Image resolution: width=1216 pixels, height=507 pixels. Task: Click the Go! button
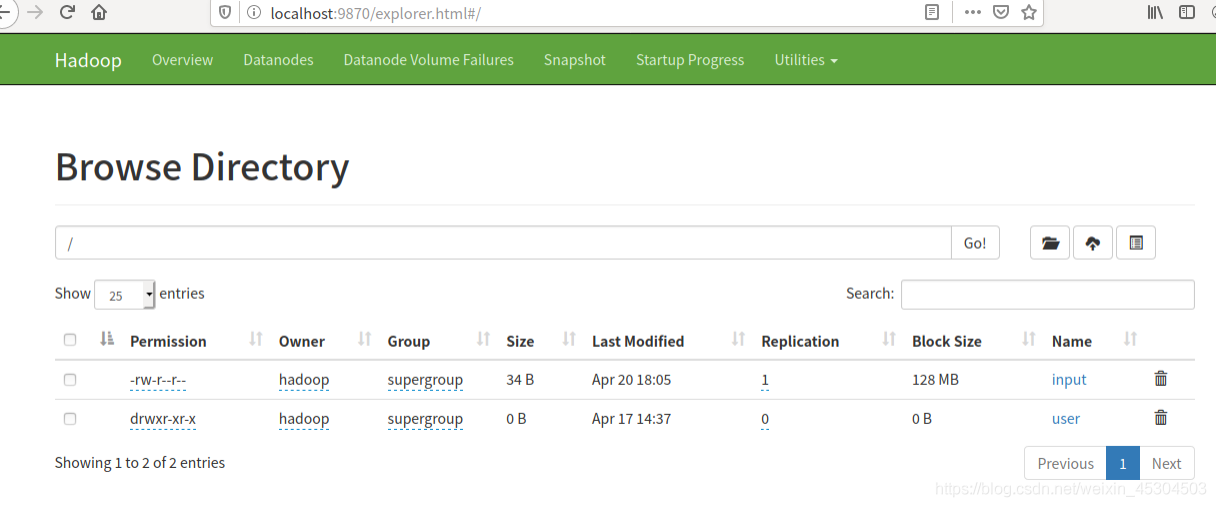coord(975,243)
